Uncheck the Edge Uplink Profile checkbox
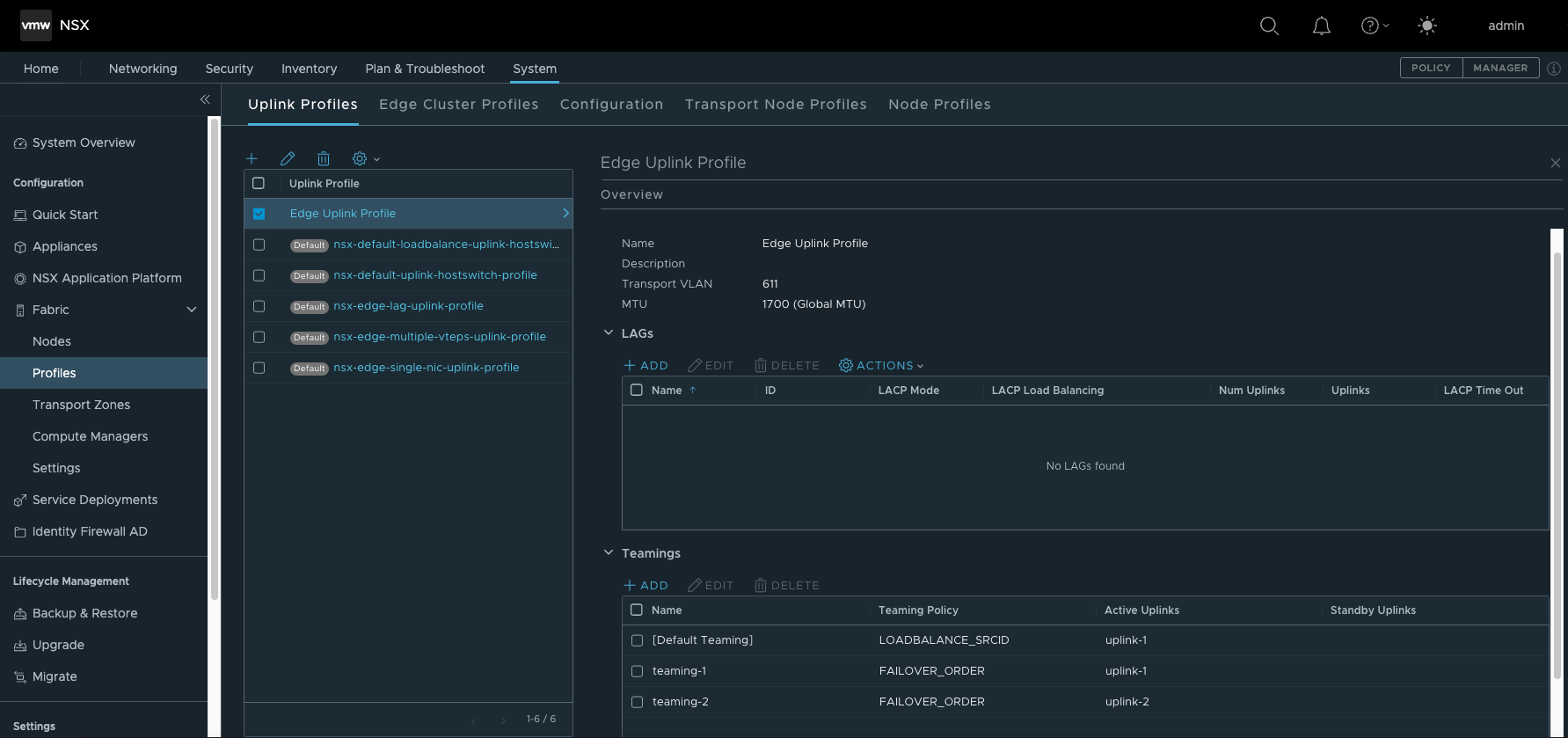The width and height of the screenshot is (1568, 738). click(259, 214)
